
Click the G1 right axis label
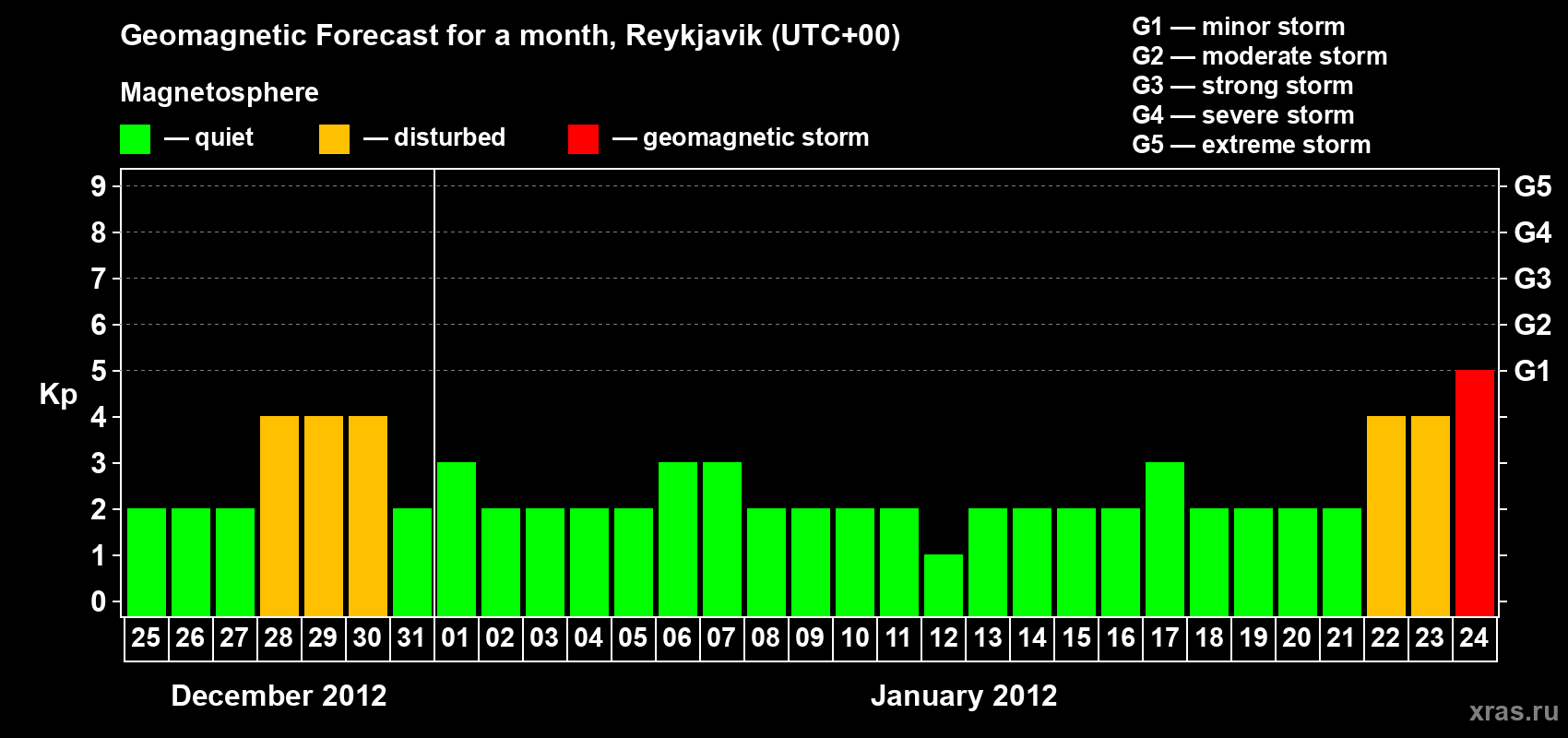click(1533, 371)
